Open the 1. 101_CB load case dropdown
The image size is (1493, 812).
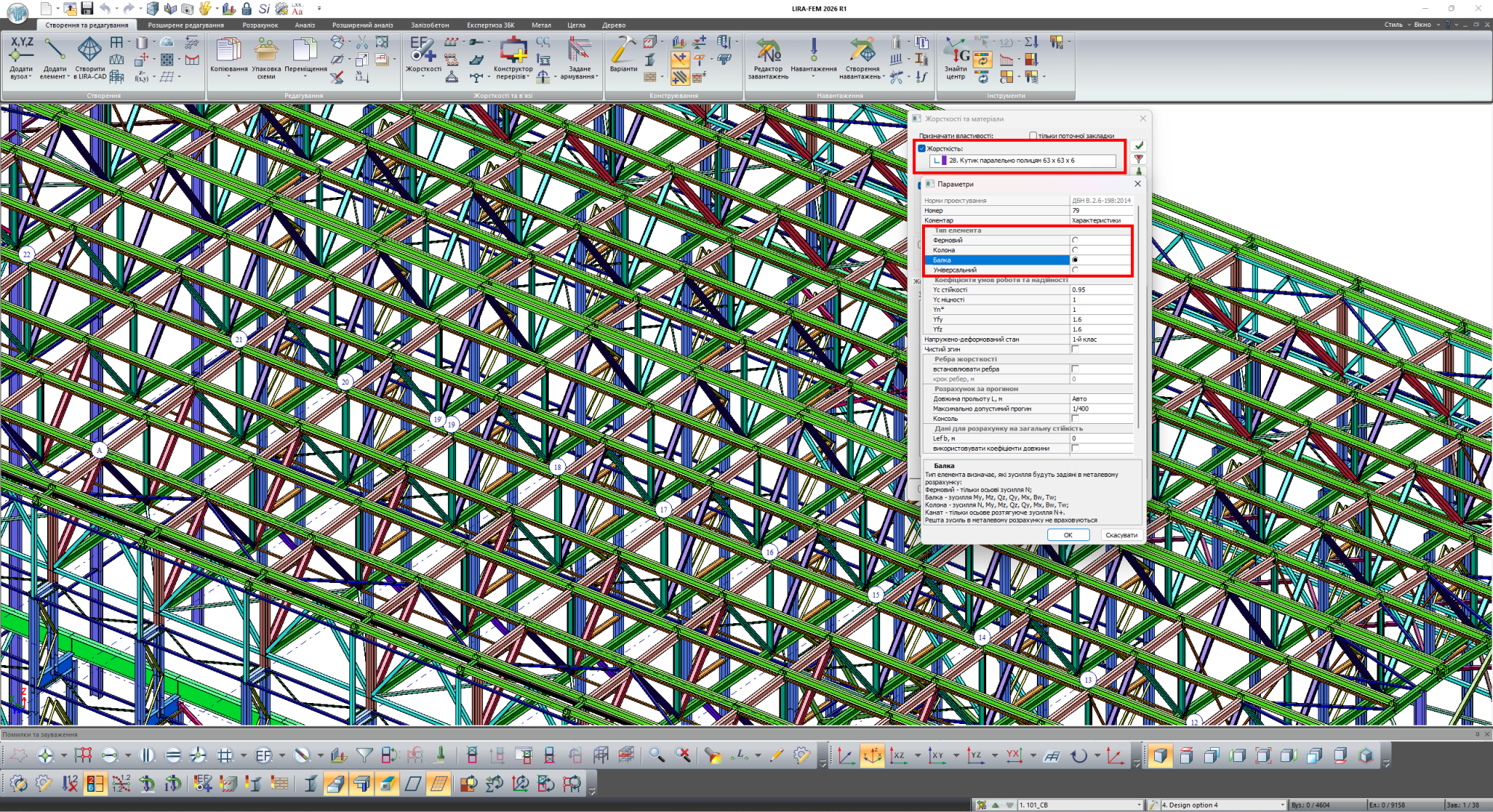1139,805
